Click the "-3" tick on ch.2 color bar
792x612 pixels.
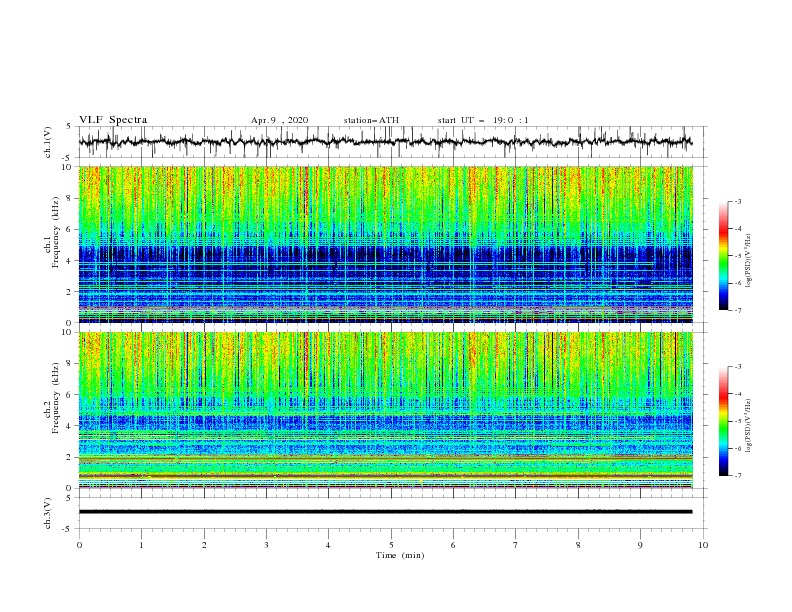737,367
